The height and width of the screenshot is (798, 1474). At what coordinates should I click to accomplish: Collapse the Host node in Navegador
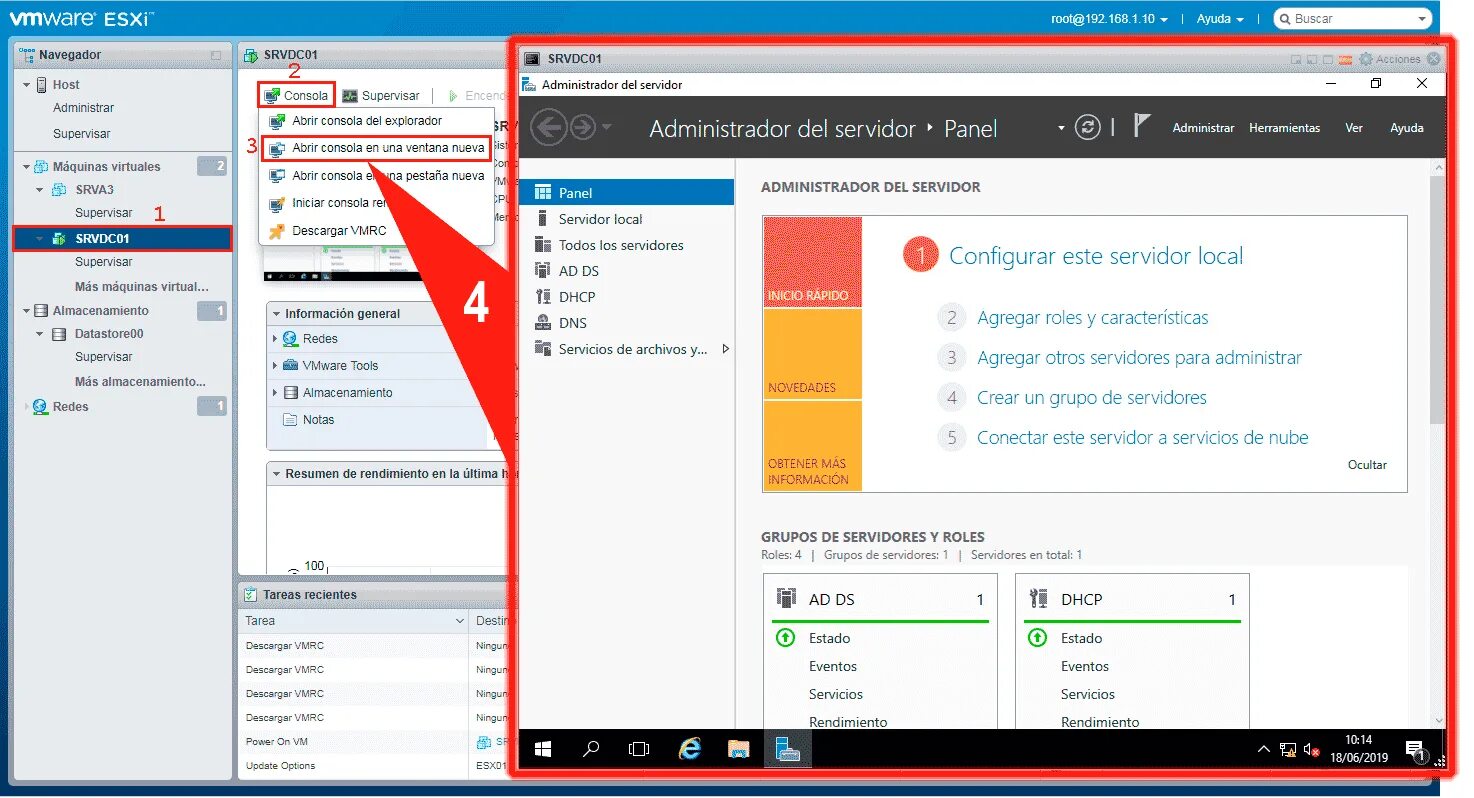(27, 85)
